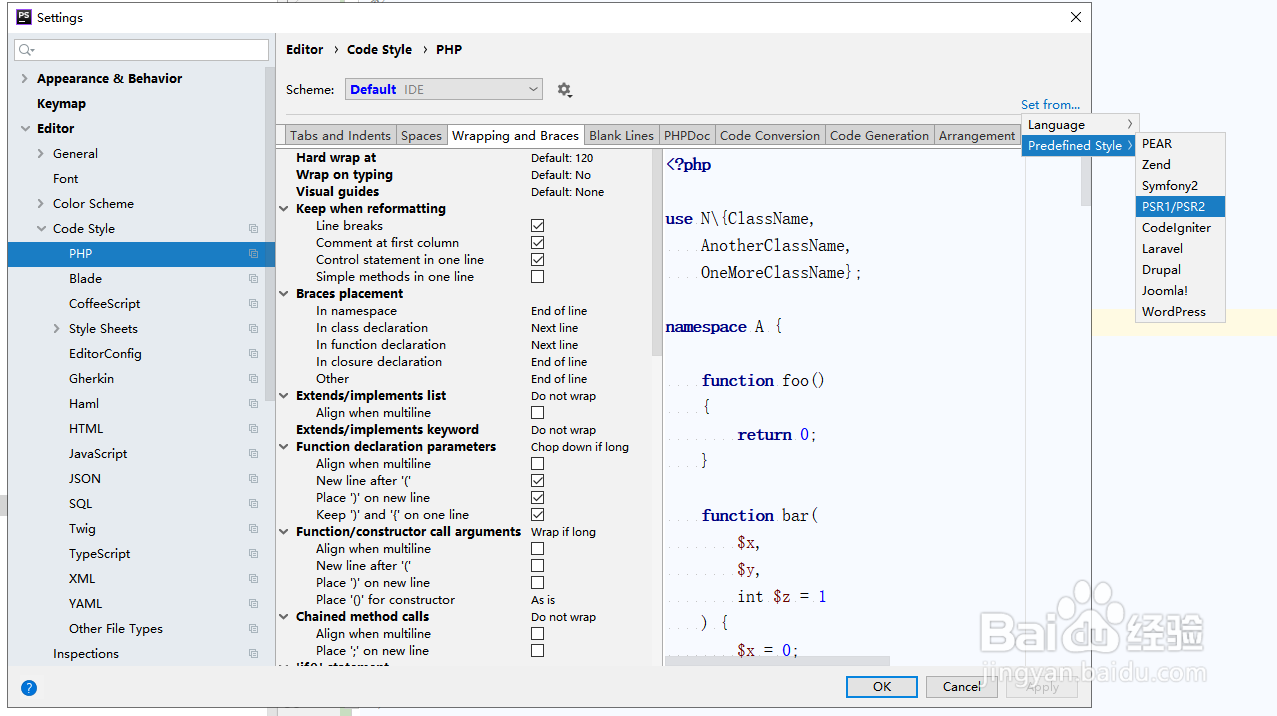Enable Simple methods in one line
The image size is (1277, 716).
click(x=538, y=277)
